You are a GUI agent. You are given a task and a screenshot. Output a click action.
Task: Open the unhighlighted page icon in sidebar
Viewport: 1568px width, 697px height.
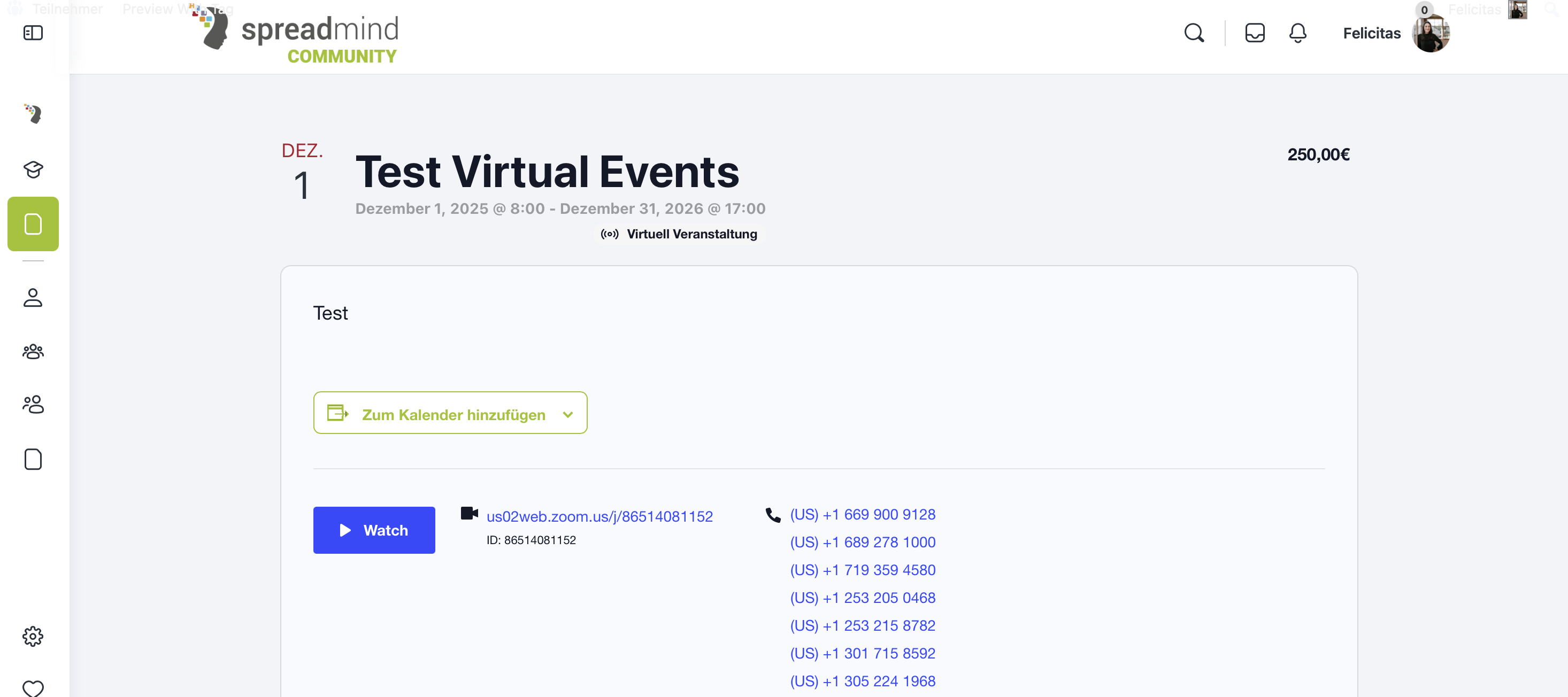pos(33,459)
